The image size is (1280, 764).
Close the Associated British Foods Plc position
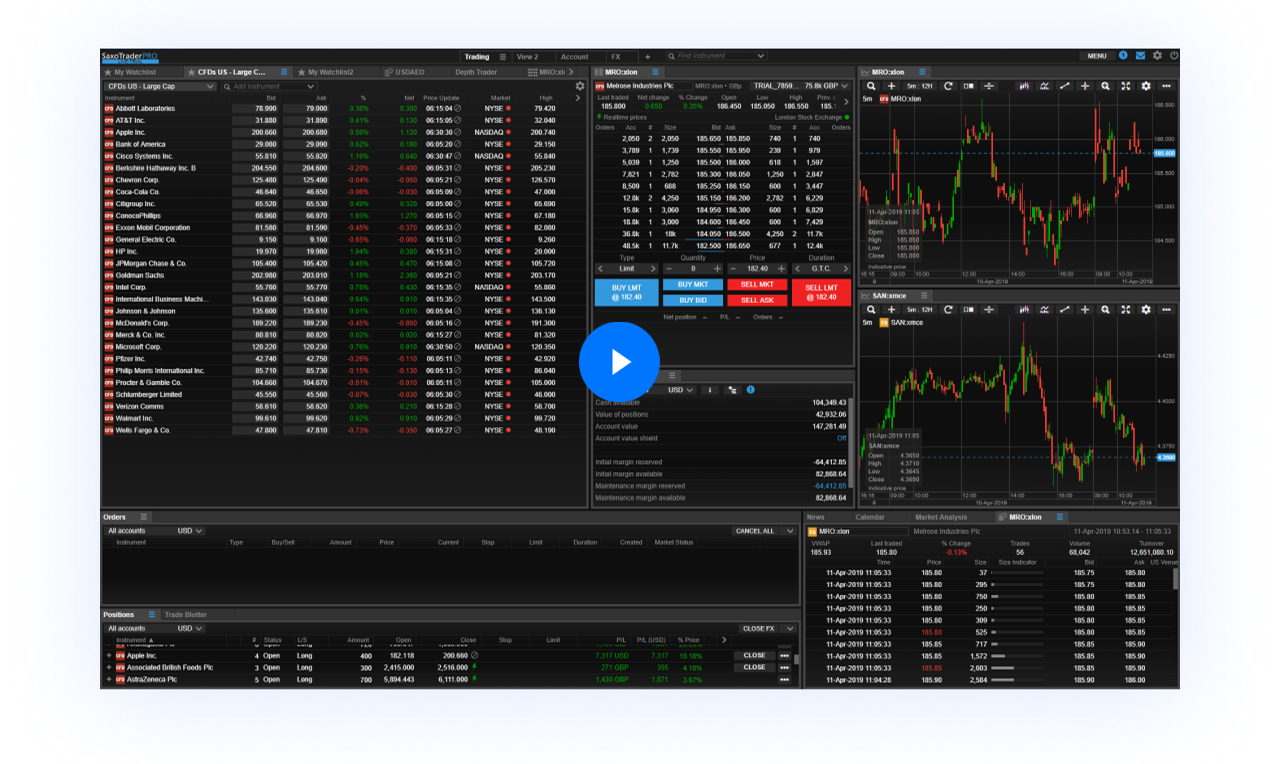point(754,667)
